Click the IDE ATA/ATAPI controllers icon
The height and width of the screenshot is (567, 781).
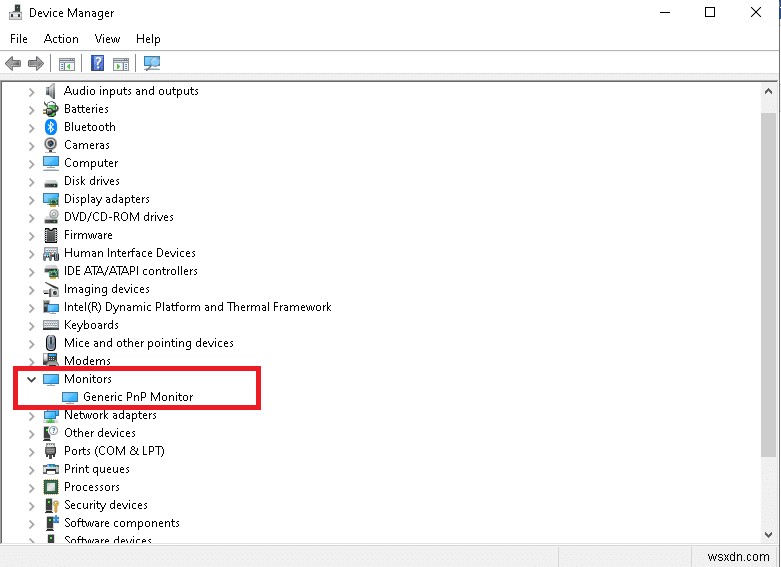[51, 272]
